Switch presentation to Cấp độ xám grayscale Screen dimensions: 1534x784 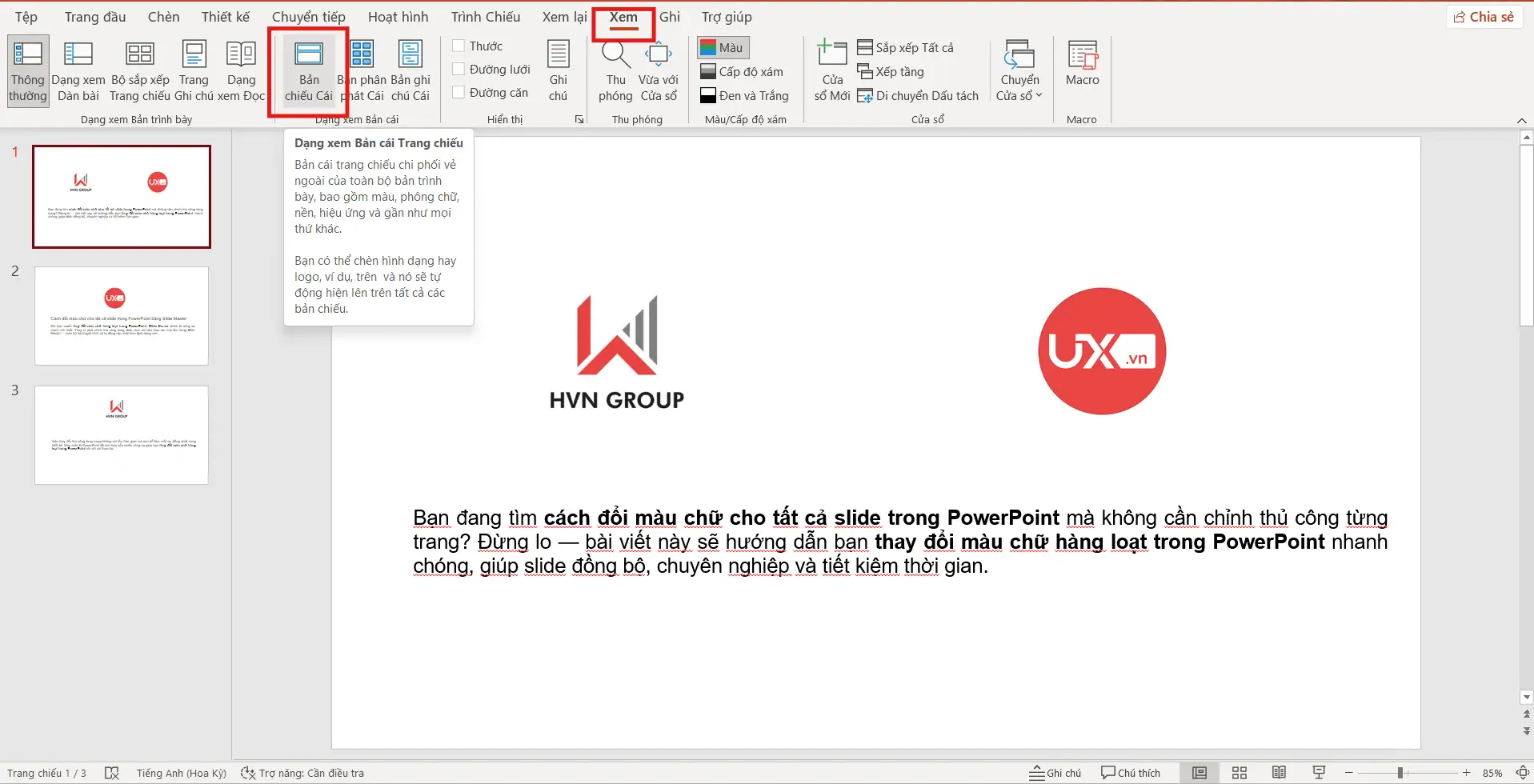click(x=742, y=71)
